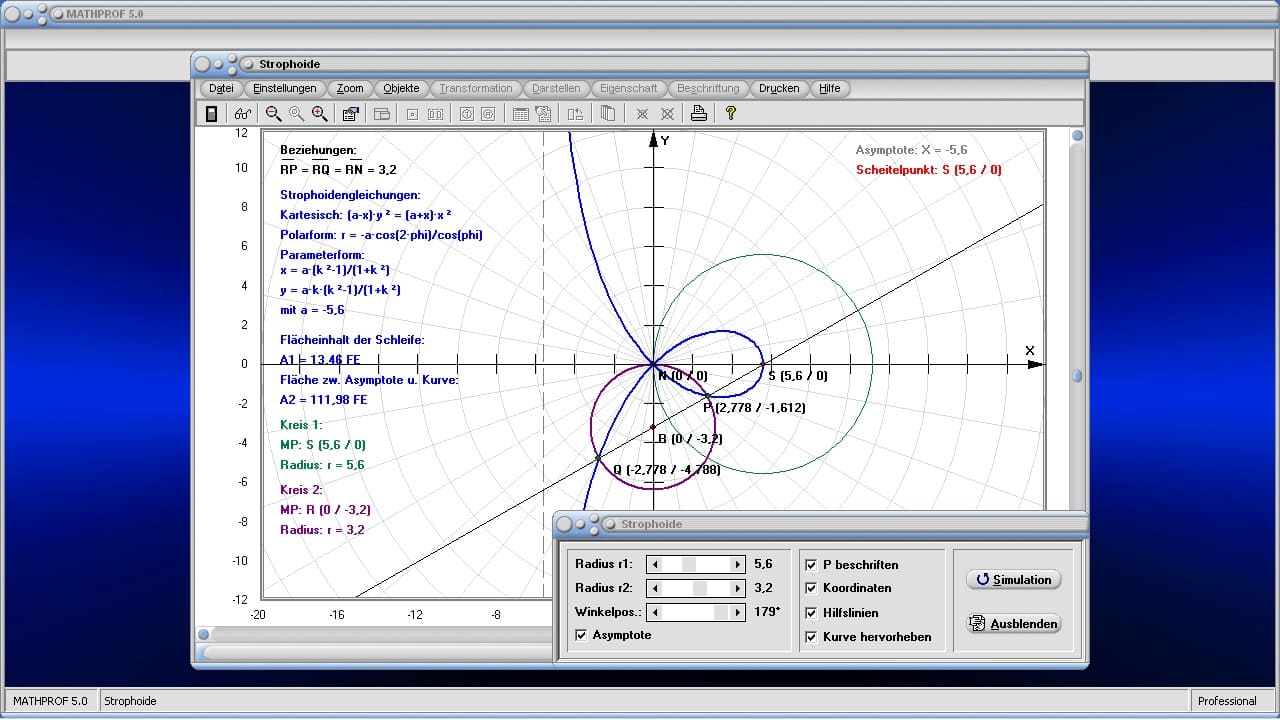This screenshot has width=1280, height=720.
Task: Open the Zoom menu
Action: point(350,88)
